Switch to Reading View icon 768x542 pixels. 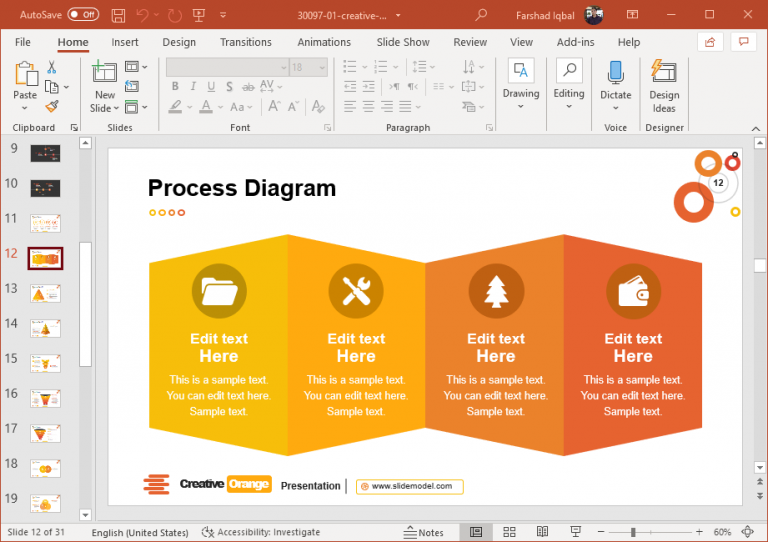click(542, 532)
